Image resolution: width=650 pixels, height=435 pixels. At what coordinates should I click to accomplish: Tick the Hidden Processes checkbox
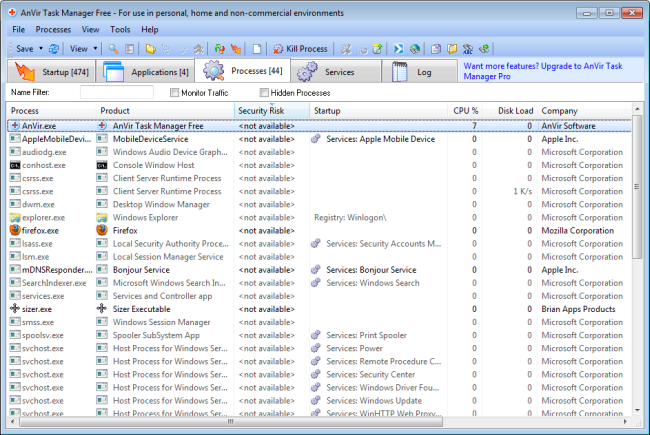(x=264, y=92)
